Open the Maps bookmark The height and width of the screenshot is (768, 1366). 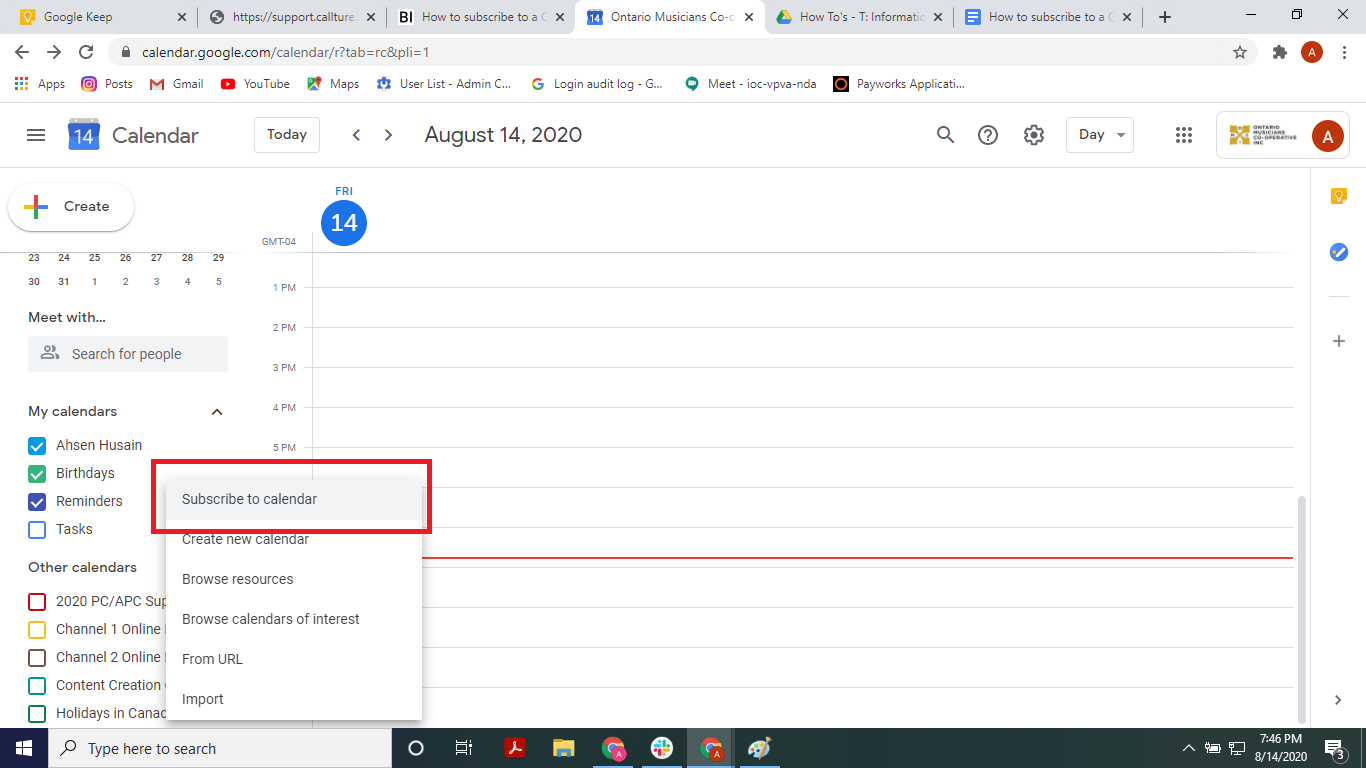click(x=333, y=84)
